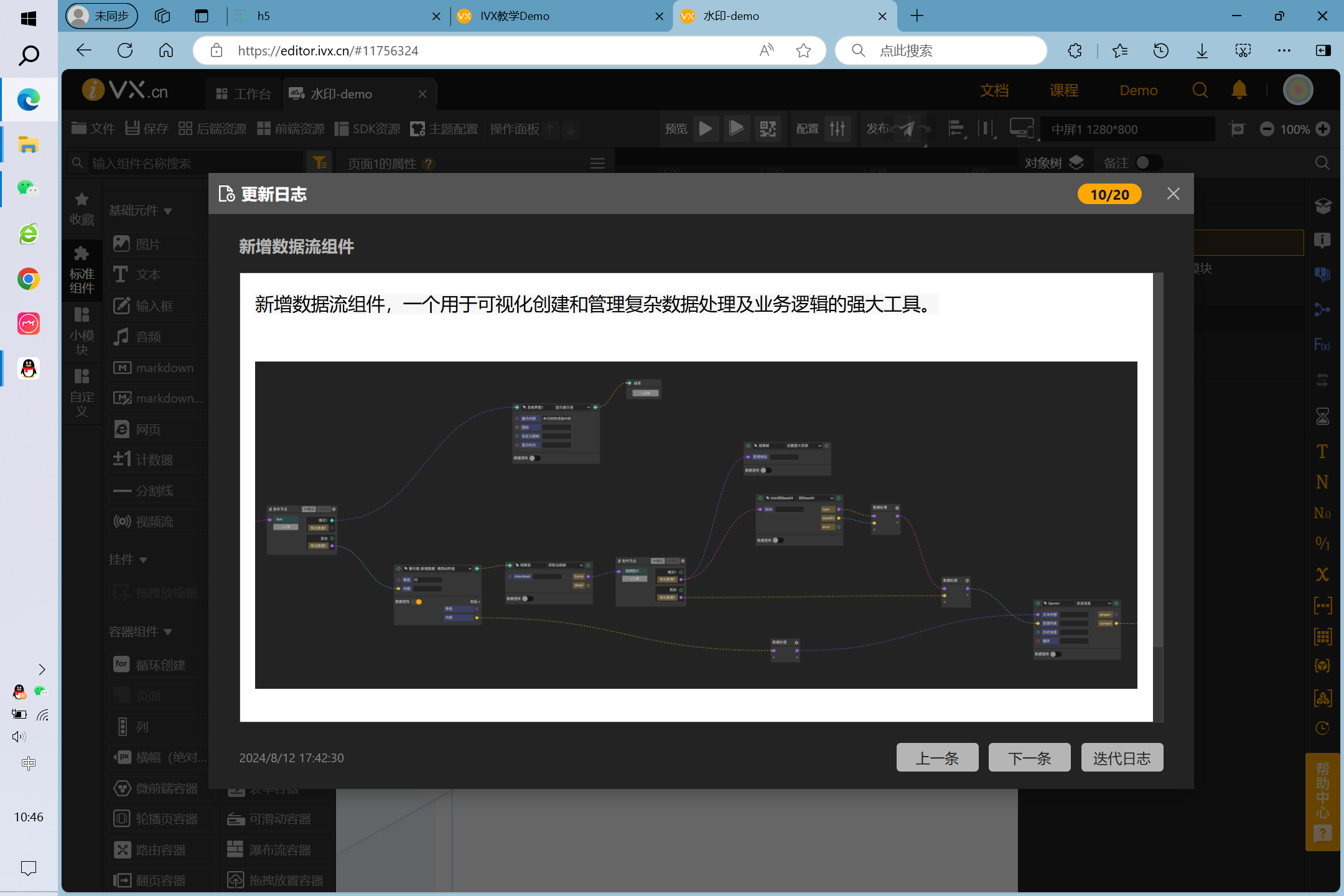Open the 文件 menu
This screenshot has height=896, width=1344.
[x=93, y=129]
